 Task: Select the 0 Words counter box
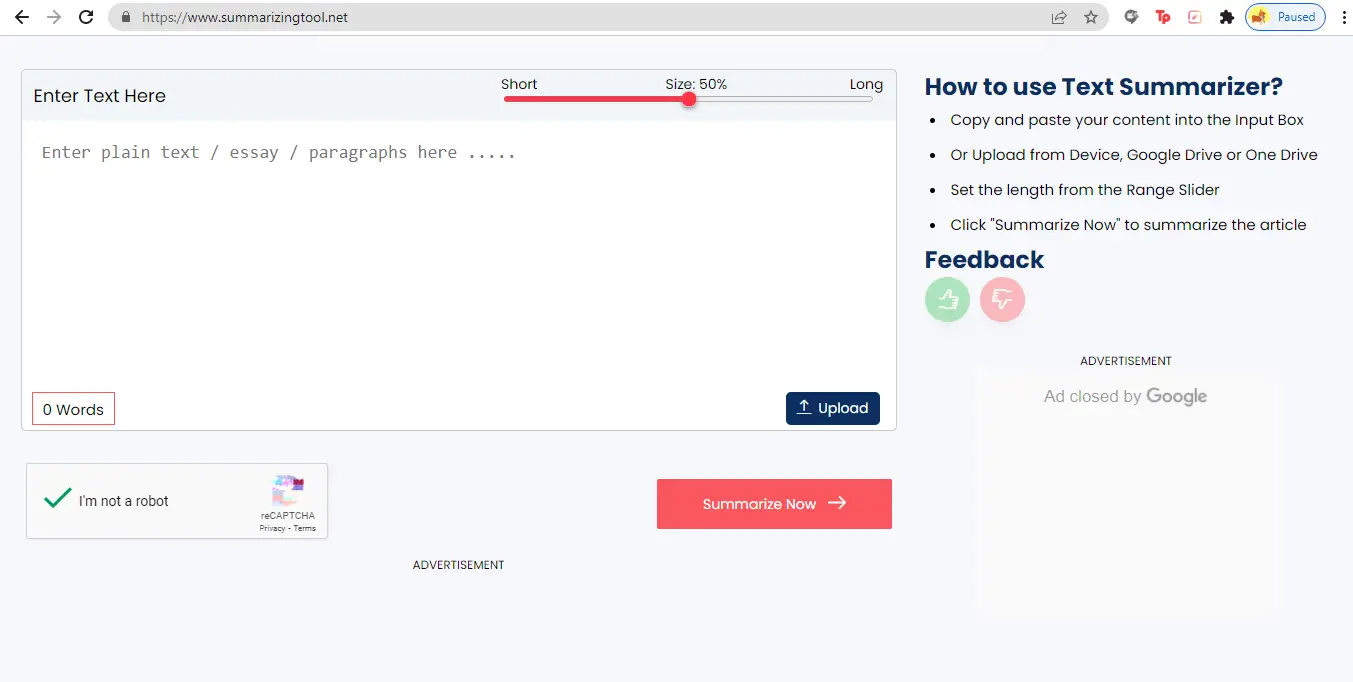coord(73,408)
